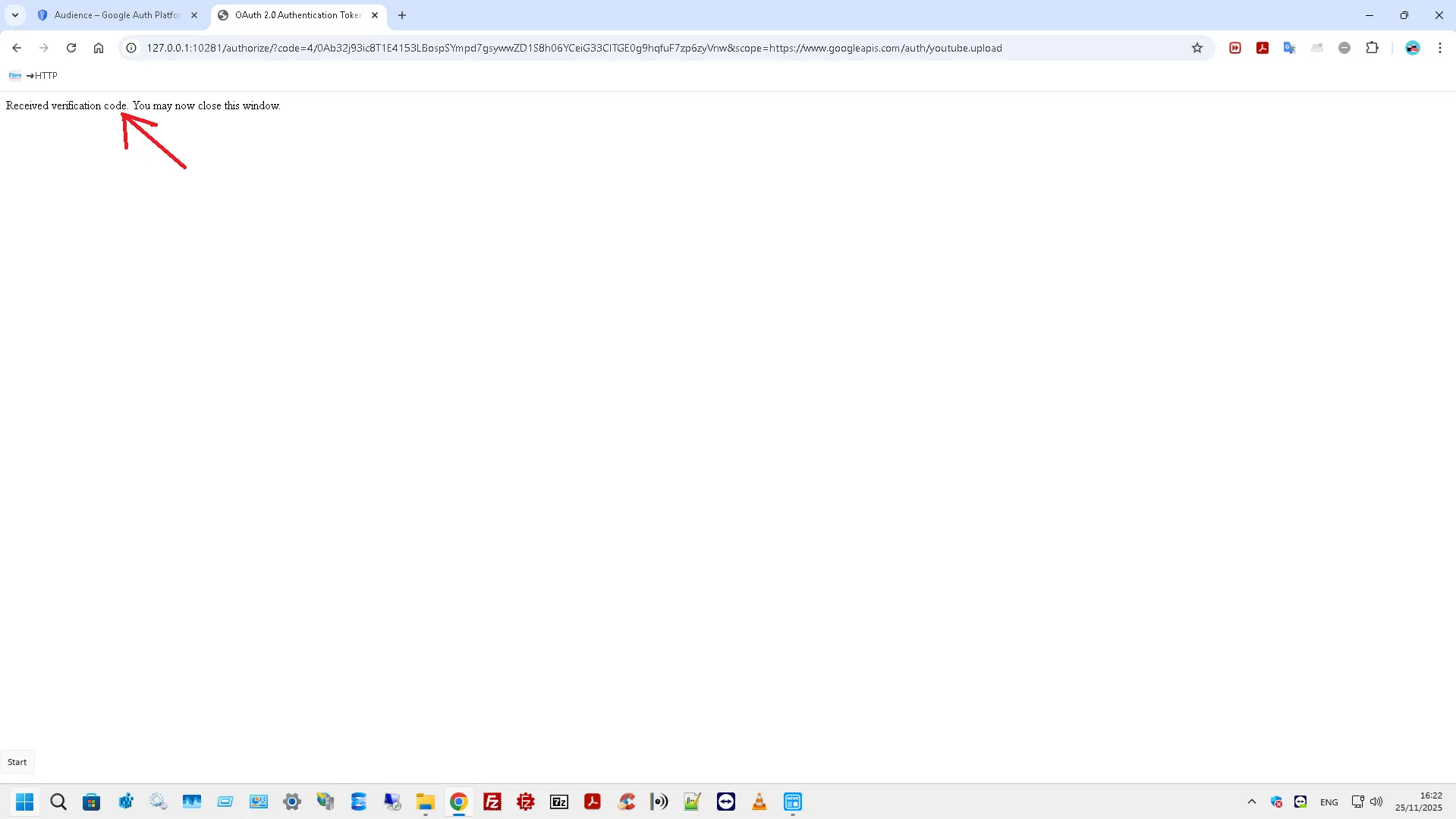This screenshot has height=819, width=1456.
Task: Show hidden system tray icons
Action: 1252,802
